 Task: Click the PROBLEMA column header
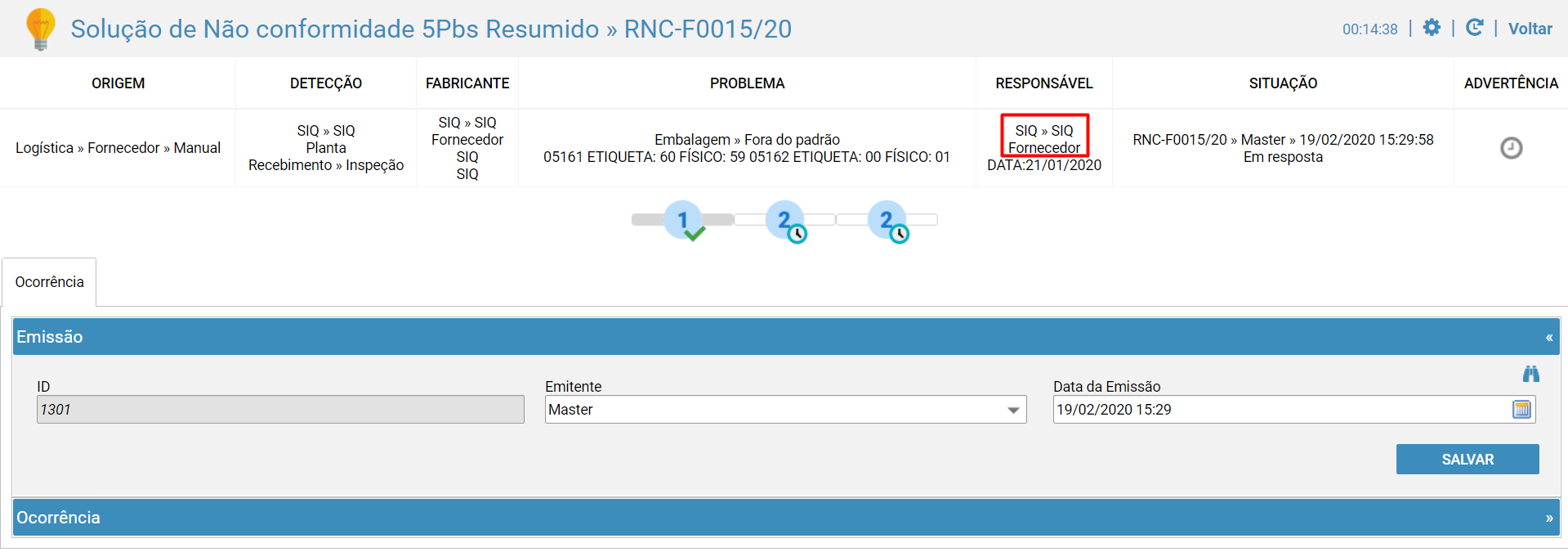[747, 83]
